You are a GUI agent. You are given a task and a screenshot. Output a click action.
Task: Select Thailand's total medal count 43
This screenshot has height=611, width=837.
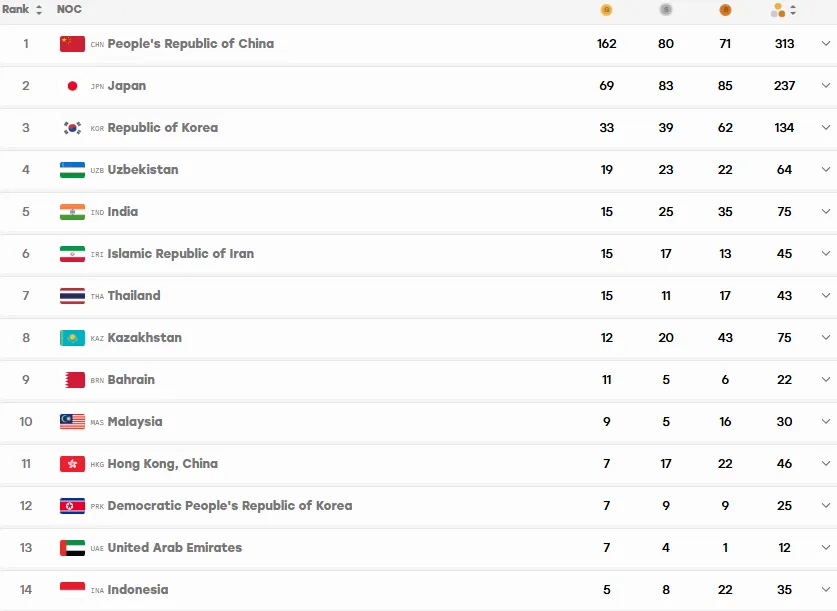(x=784, y=296)
